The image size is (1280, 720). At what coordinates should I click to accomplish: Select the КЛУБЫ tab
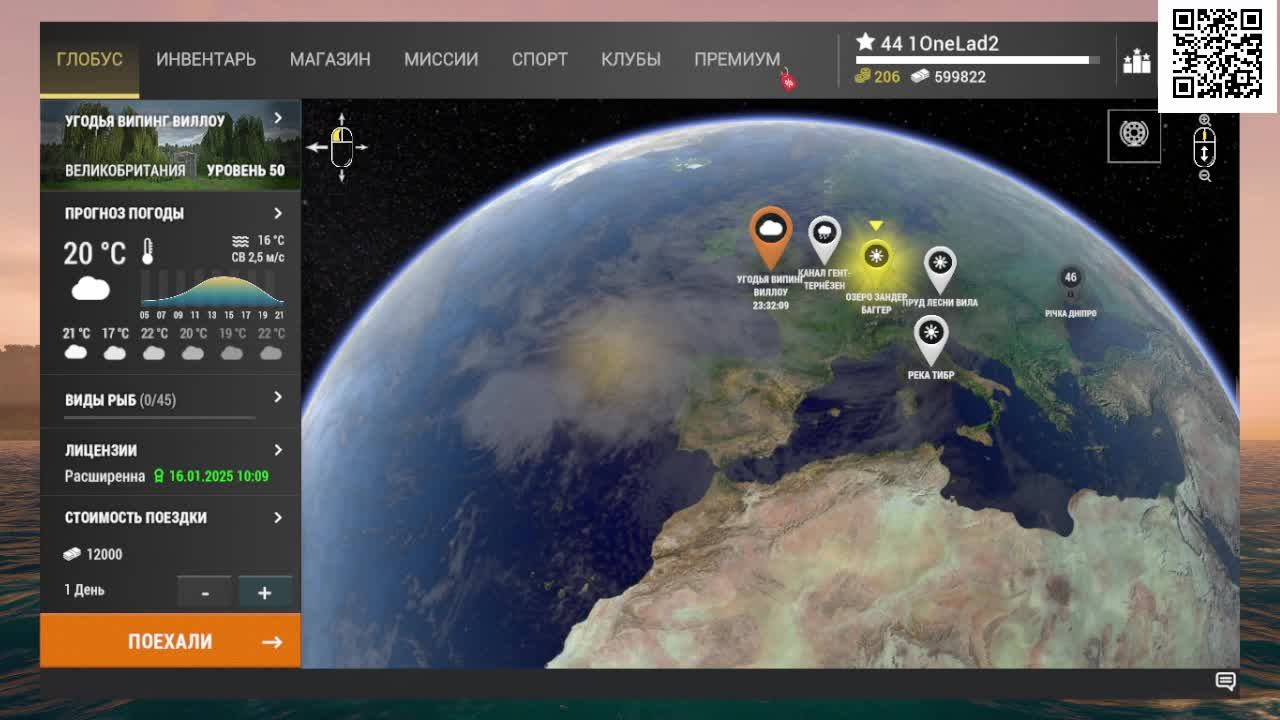631,59
